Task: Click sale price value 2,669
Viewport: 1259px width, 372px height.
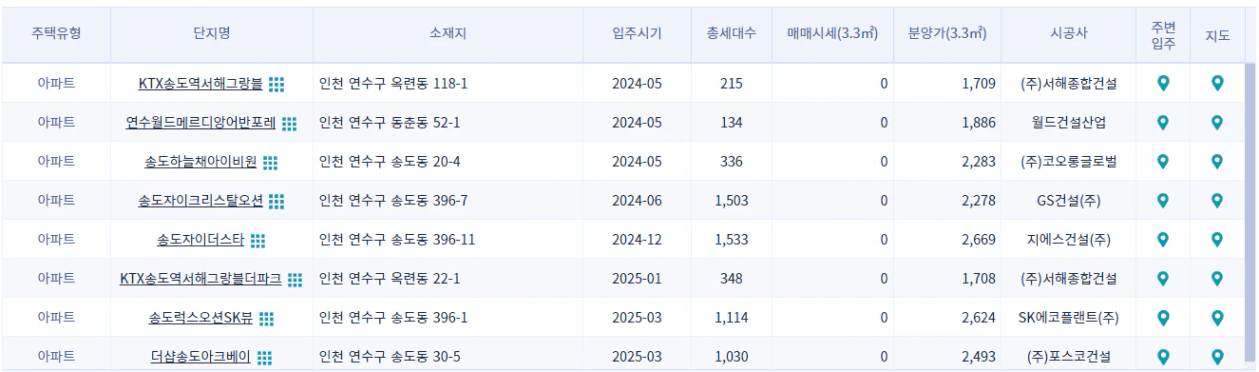Action: point(978,240)
